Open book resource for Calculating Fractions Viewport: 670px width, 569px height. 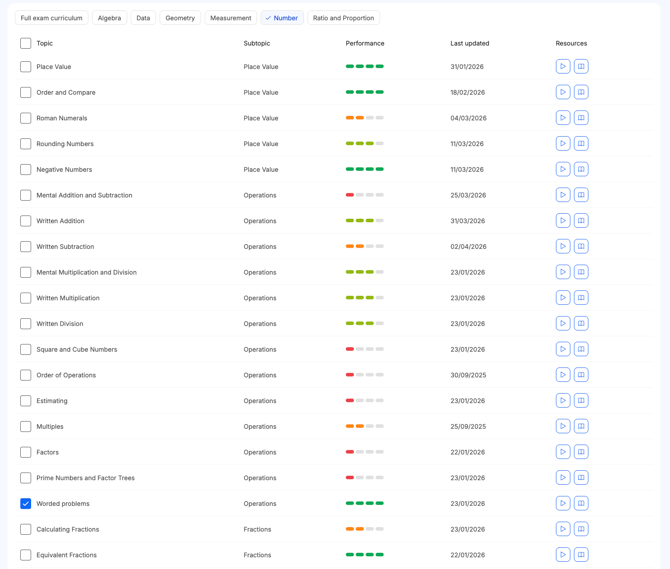tap(581, 529)
